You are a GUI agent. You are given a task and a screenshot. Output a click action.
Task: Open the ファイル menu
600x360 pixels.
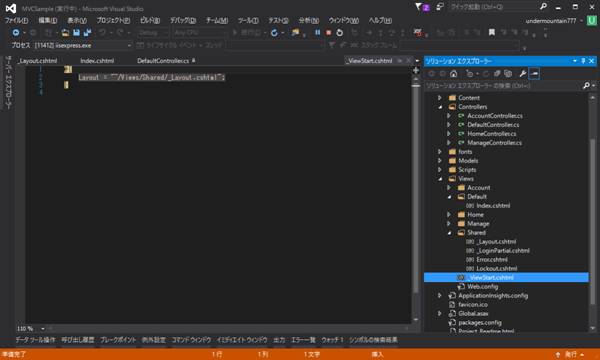16,20
